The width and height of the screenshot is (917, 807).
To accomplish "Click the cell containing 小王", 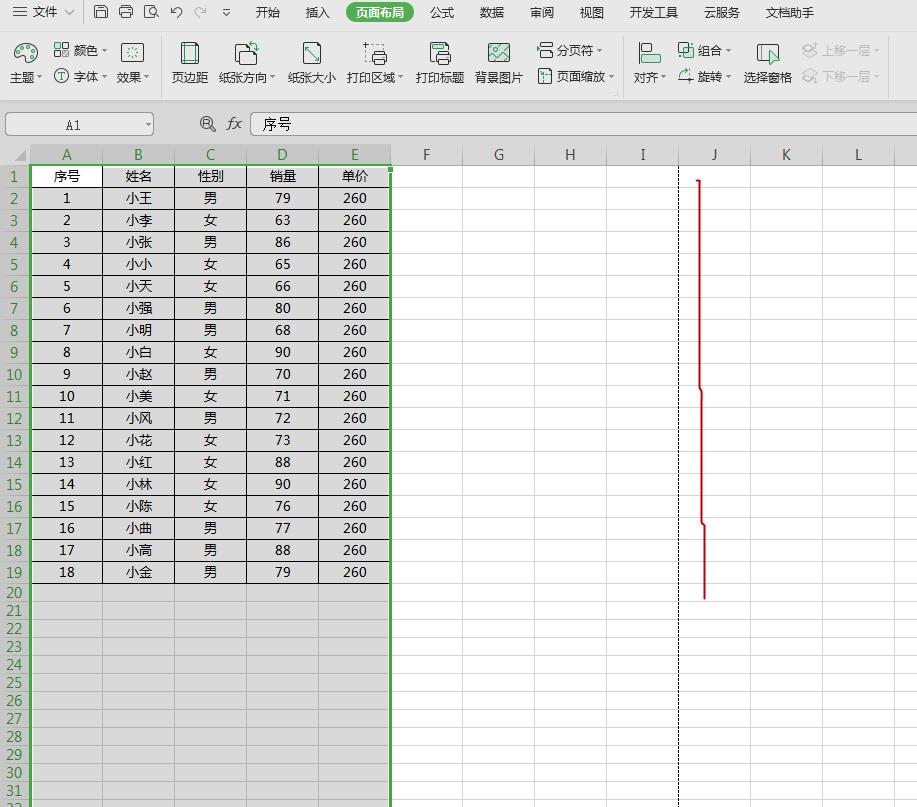I will click(x=139, y=198).
